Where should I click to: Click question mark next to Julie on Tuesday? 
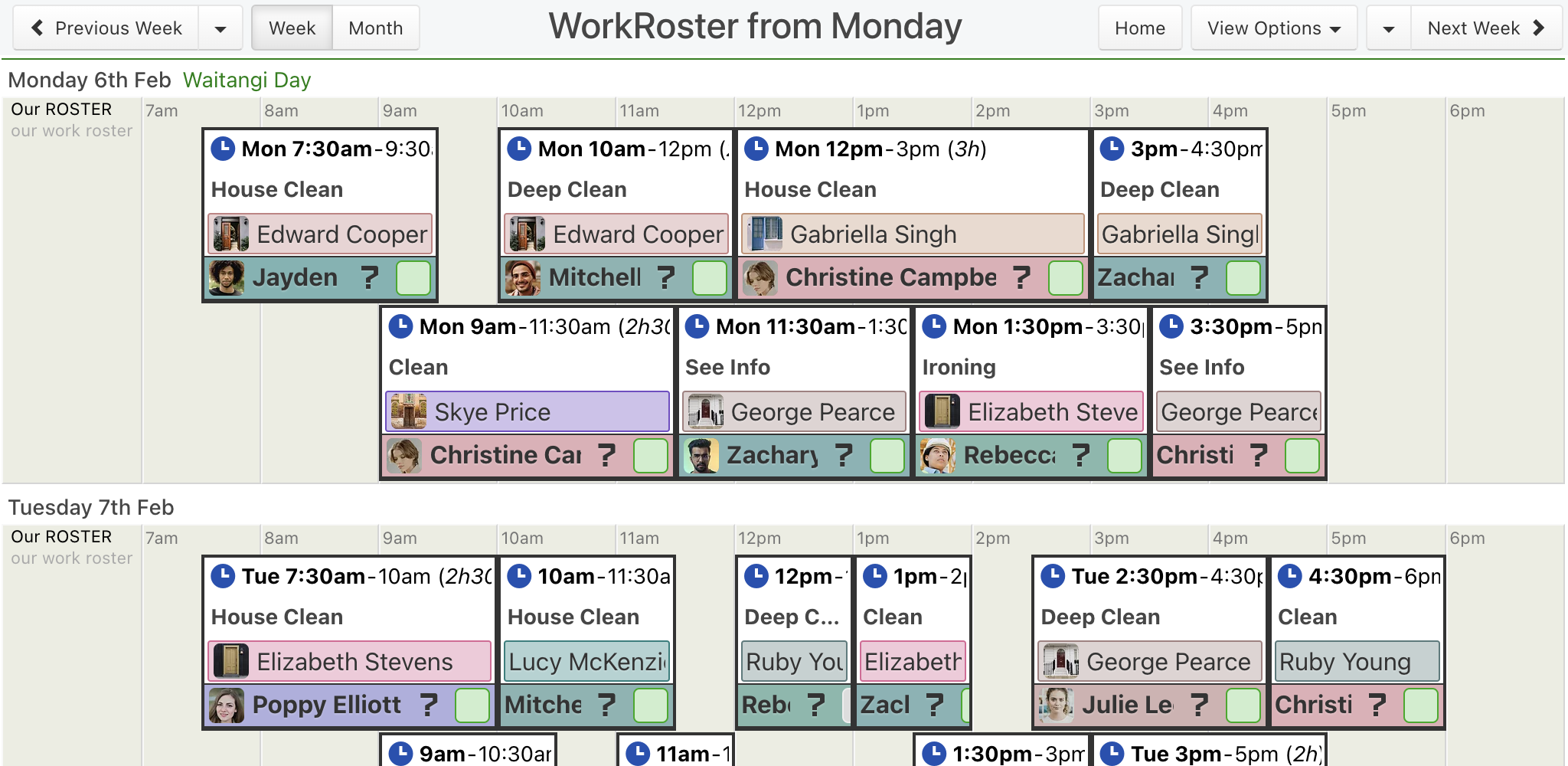[1200, 705]
